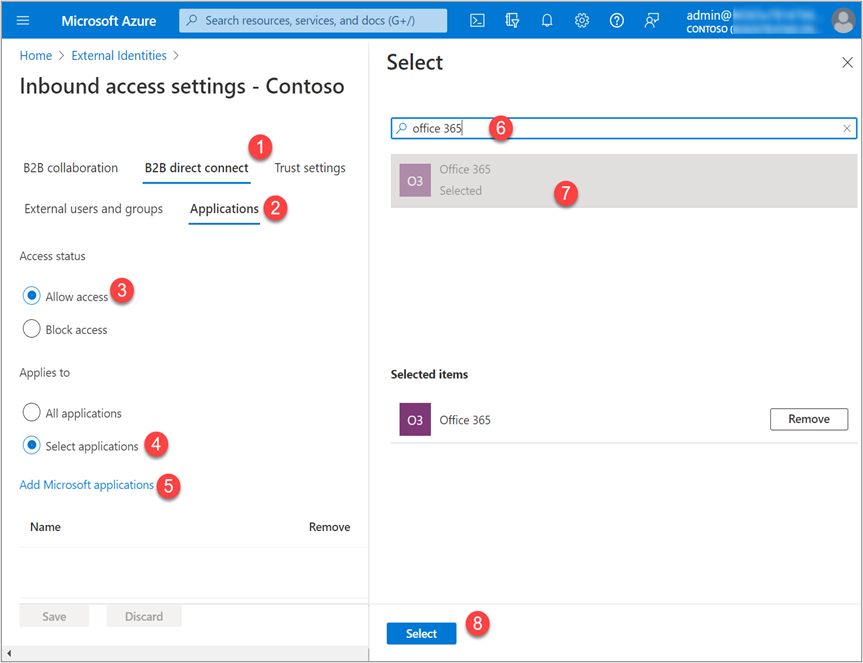The width and height of the screenshot is (863, 663).
Task: Remove Office 365 from selected items
Action: [x=808, y=419]
